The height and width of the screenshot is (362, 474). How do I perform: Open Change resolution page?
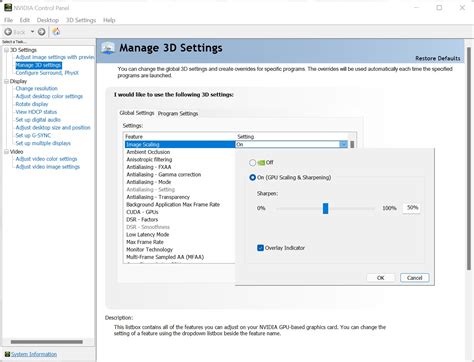click(37, 88)
